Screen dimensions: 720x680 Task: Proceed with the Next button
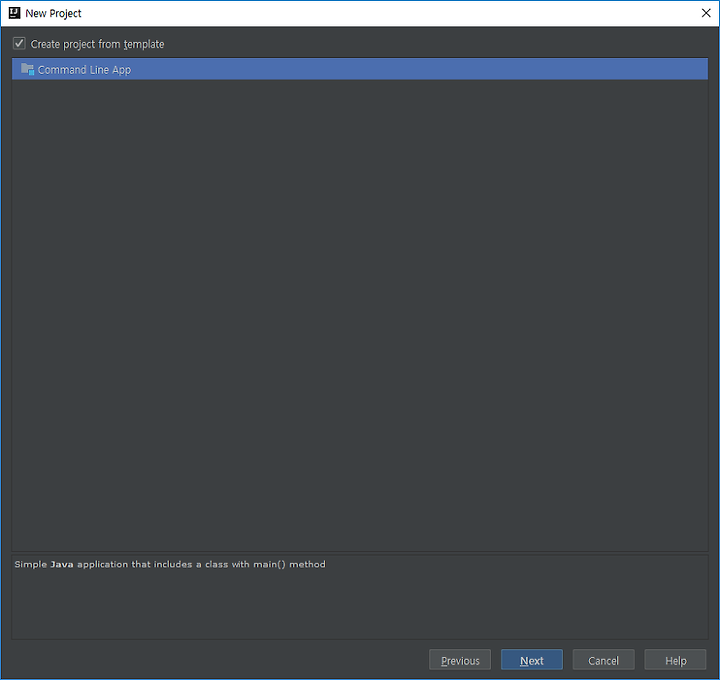(532, 660)
